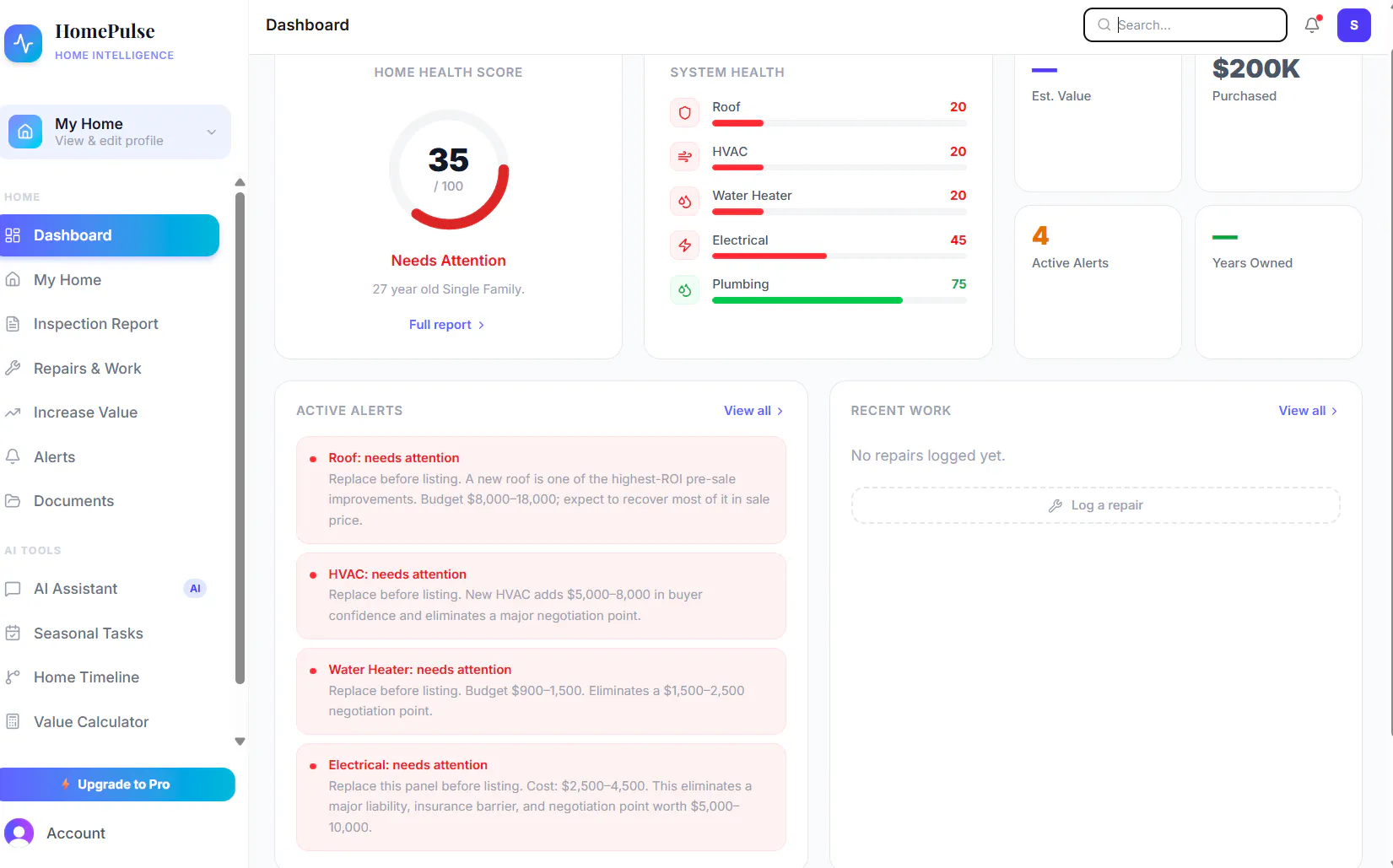Open the S user avatar menu
The height and width of the screenshot is (868, 1393).
point(1354,25)
